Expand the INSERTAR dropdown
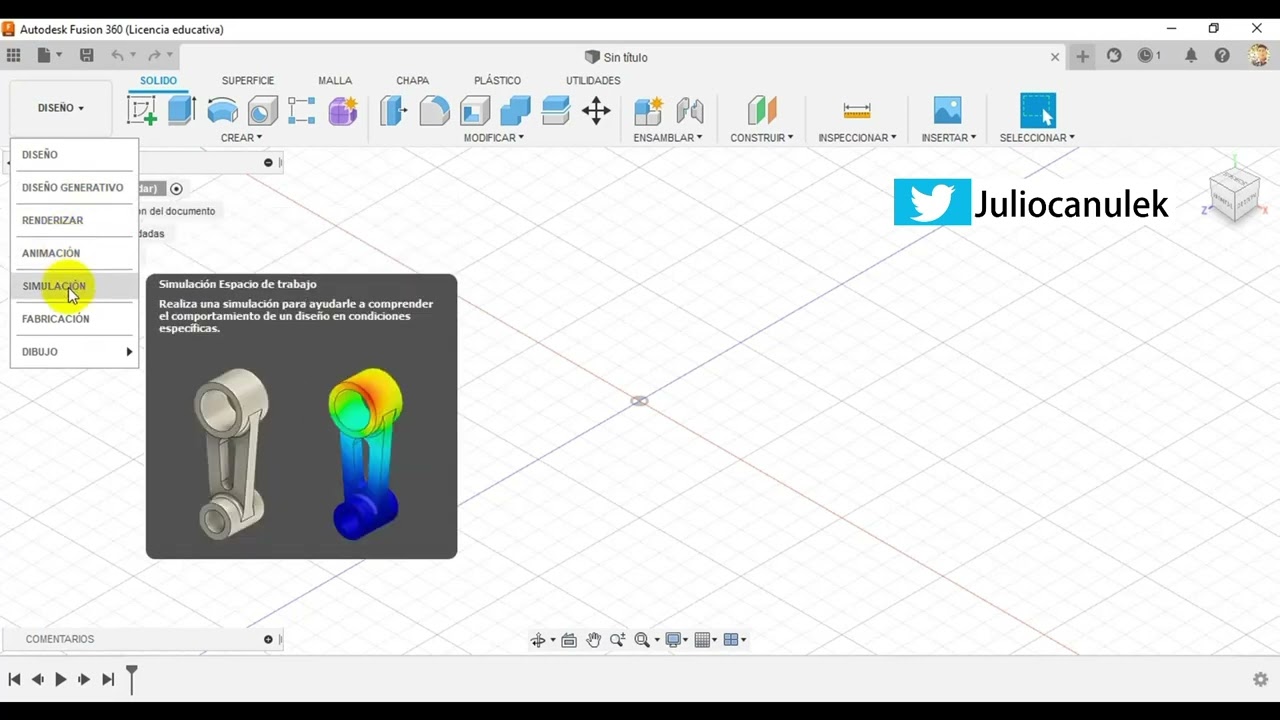This screenshot has height=720, width=1280. [949, 138]
